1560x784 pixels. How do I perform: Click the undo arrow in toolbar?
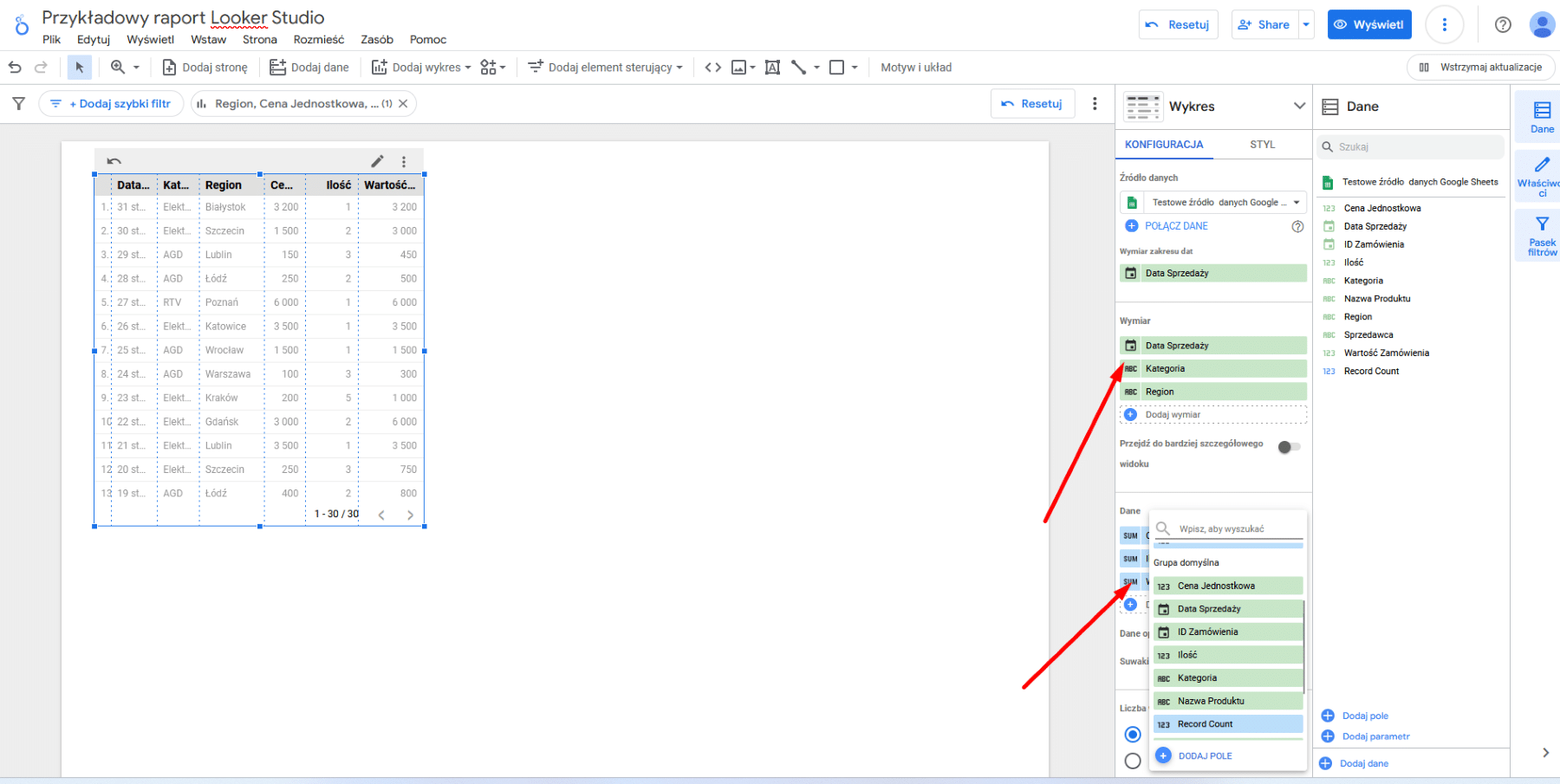click(x=15, y=67)
